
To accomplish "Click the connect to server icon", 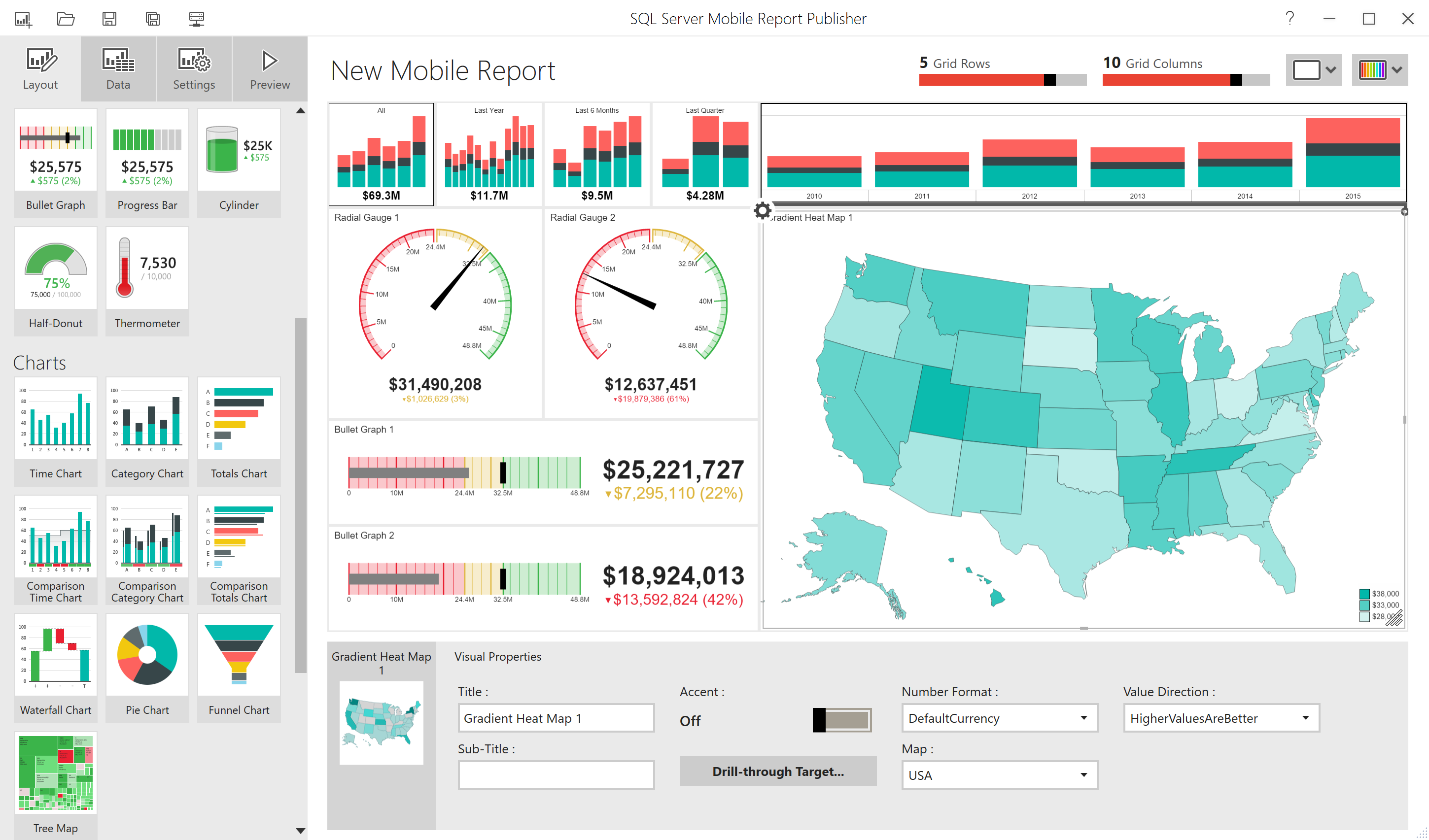I will (x=196, y=19).
